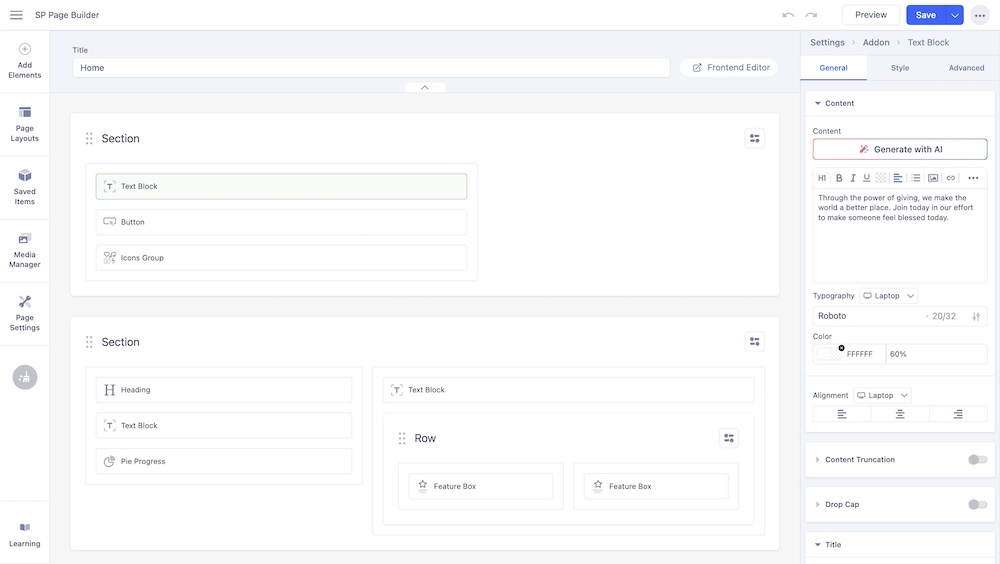Undo the last action
Screen dimensions: 1000x564
[x=788, y=15]
